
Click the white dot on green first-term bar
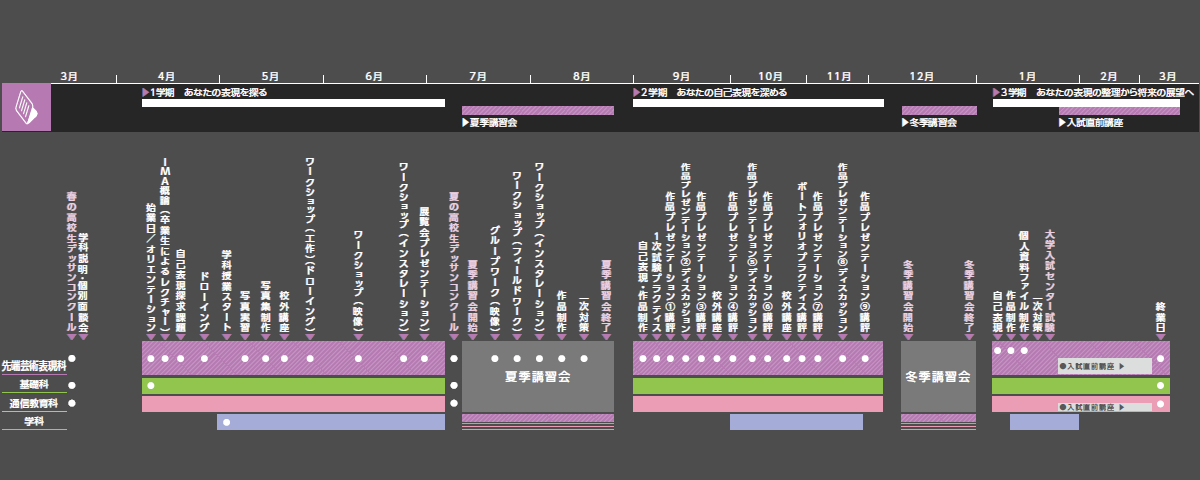(x=151, y=385)
